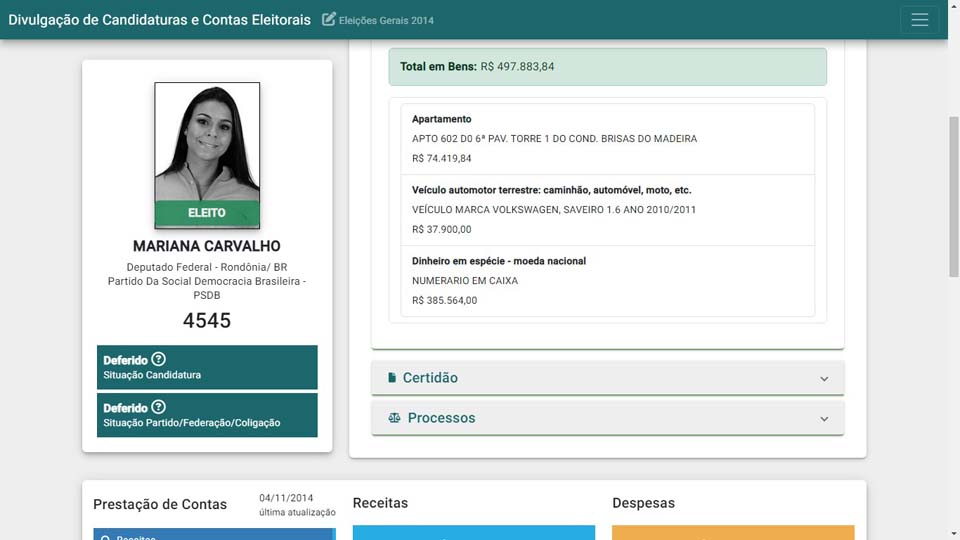Click the blue Receitas panel
This screenshot has width=960, height=540.
473,532
